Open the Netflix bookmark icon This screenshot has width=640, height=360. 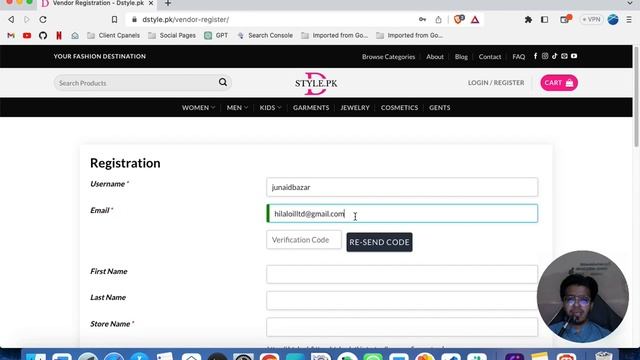click(x=59, y=36)
